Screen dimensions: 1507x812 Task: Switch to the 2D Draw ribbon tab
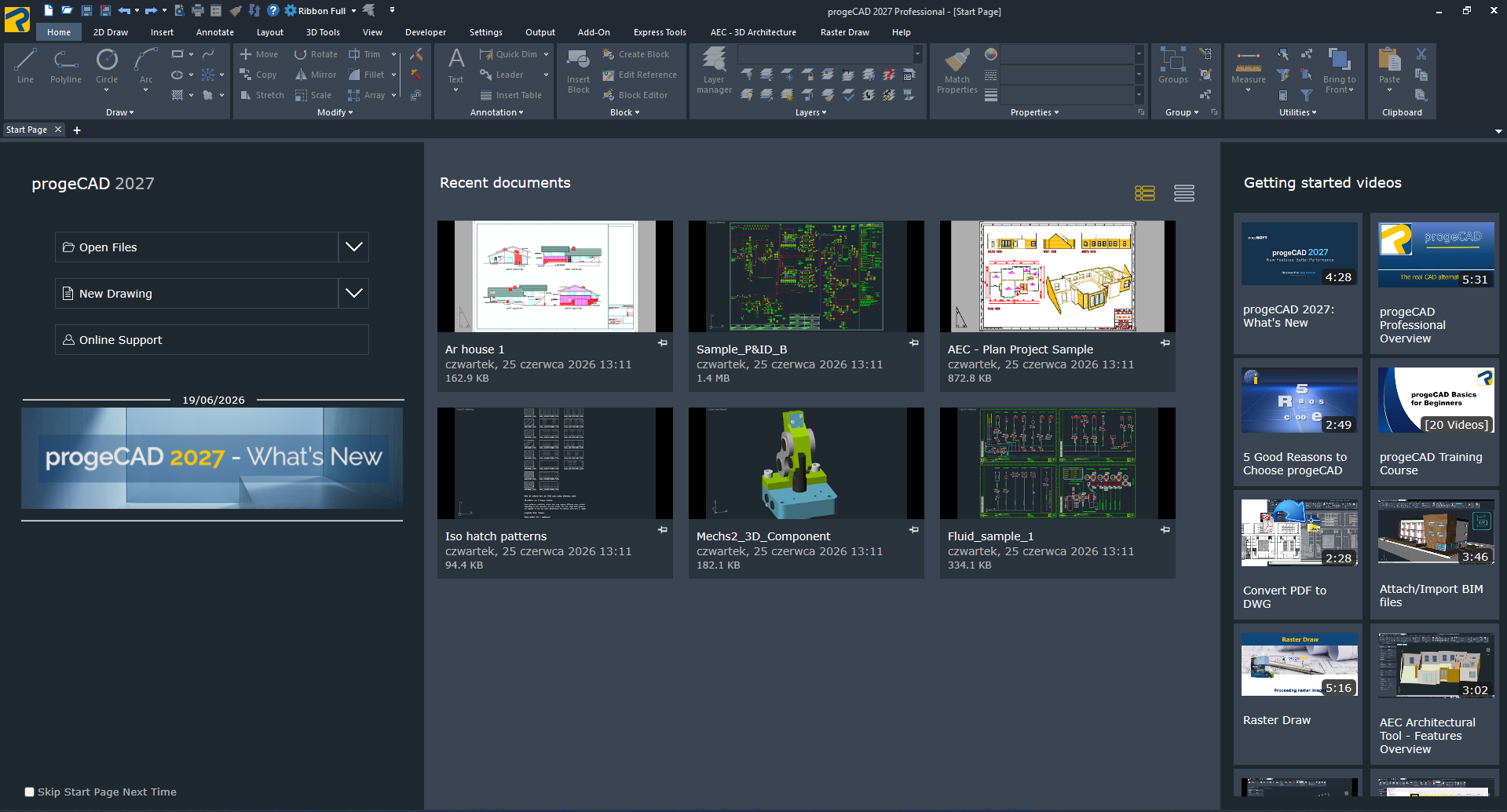[111, 32]
